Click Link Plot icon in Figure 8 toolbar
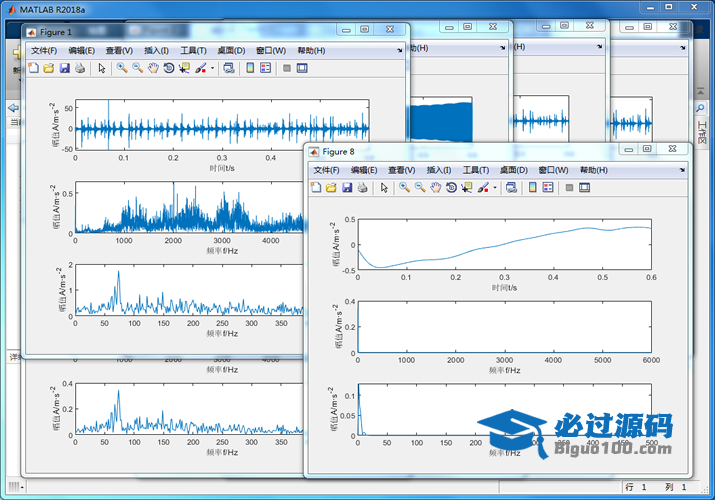This screenshot has height=500, width=715. pyautogui.click(x=512, y=188)
